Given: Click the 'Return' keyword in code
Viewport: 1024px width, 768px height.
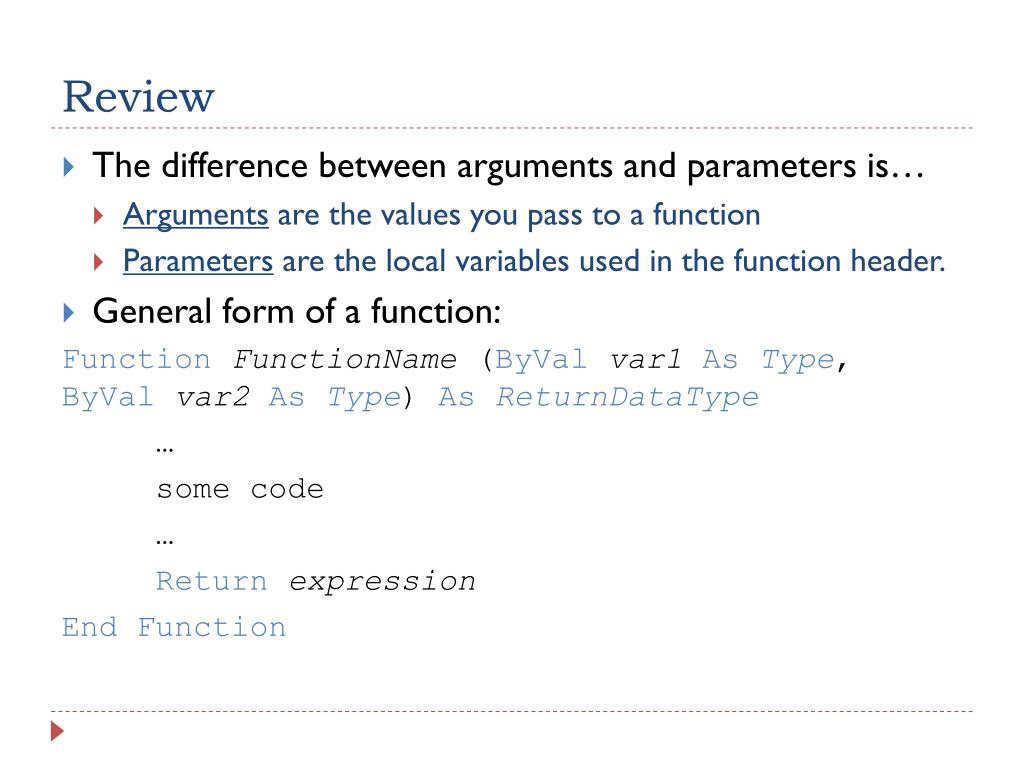Looking at the screenshot, I should point(212,581).
